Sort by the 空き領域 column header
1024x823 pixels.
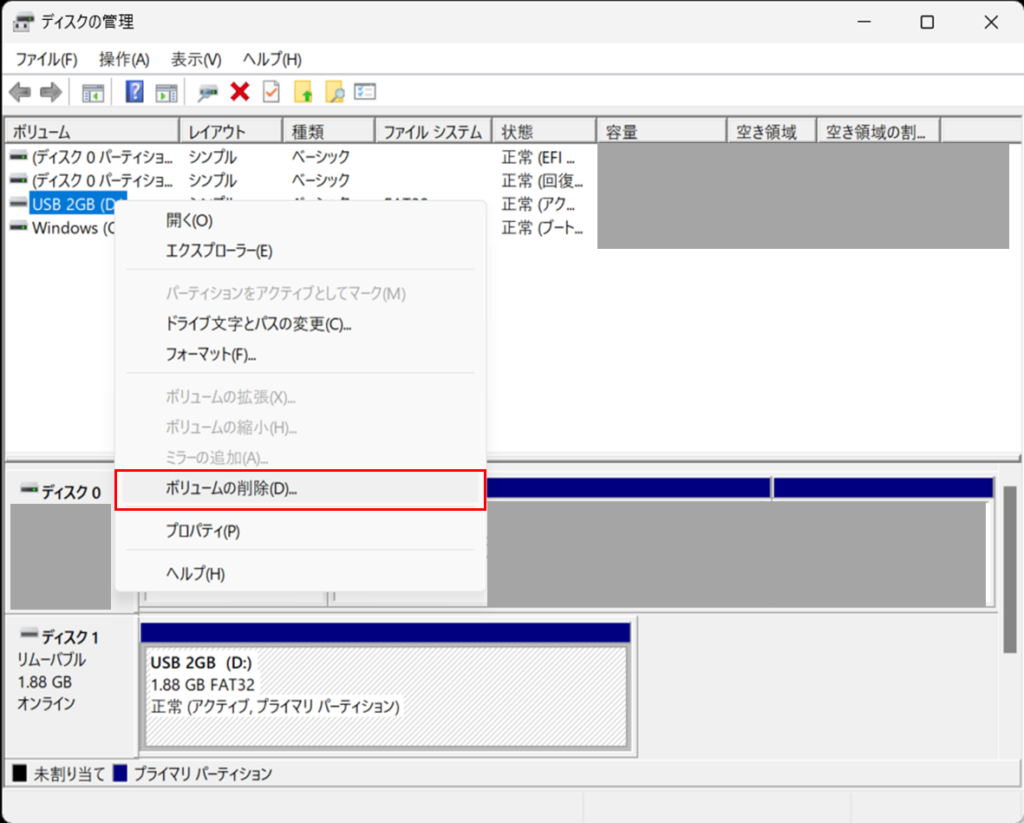tap(771, 131)
